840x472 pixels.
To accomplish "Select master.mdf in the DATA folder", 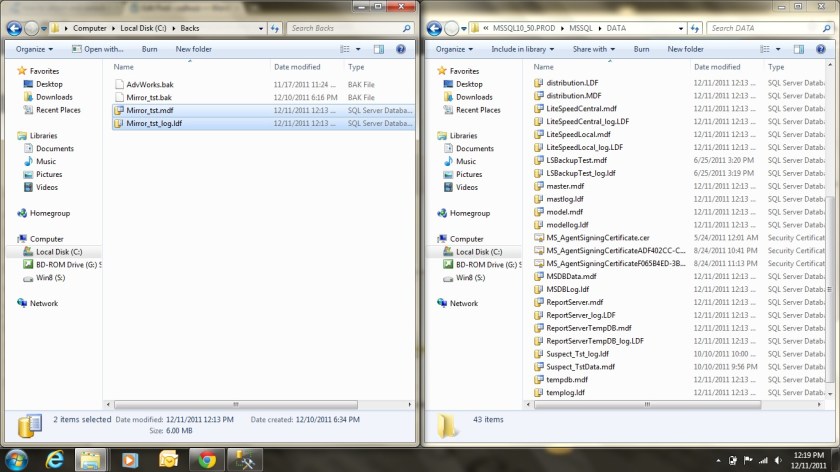I will (565, 186).
